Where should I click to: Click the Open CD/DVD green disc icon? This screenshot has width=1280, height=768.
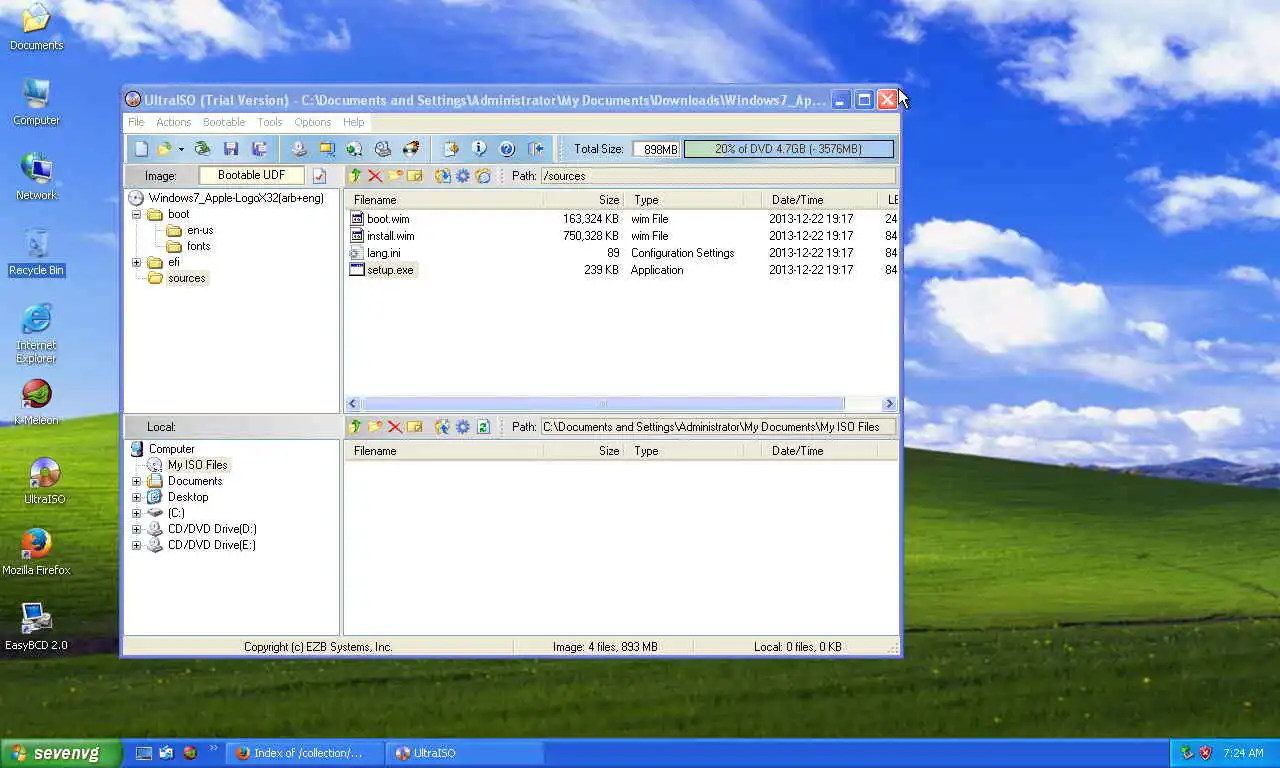click(202, 149)
